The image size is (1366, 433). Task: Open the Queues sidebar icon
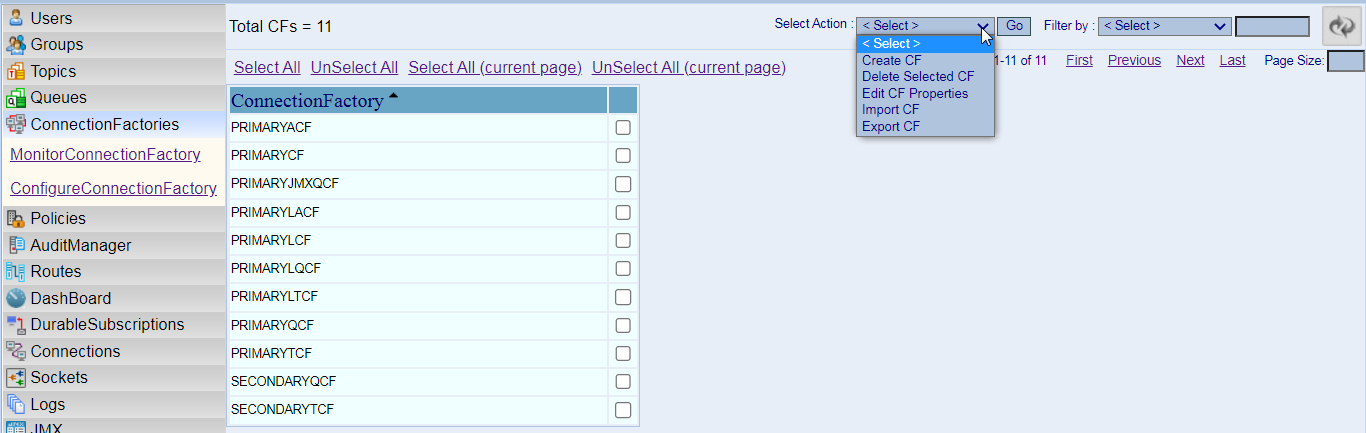[15, 97]
